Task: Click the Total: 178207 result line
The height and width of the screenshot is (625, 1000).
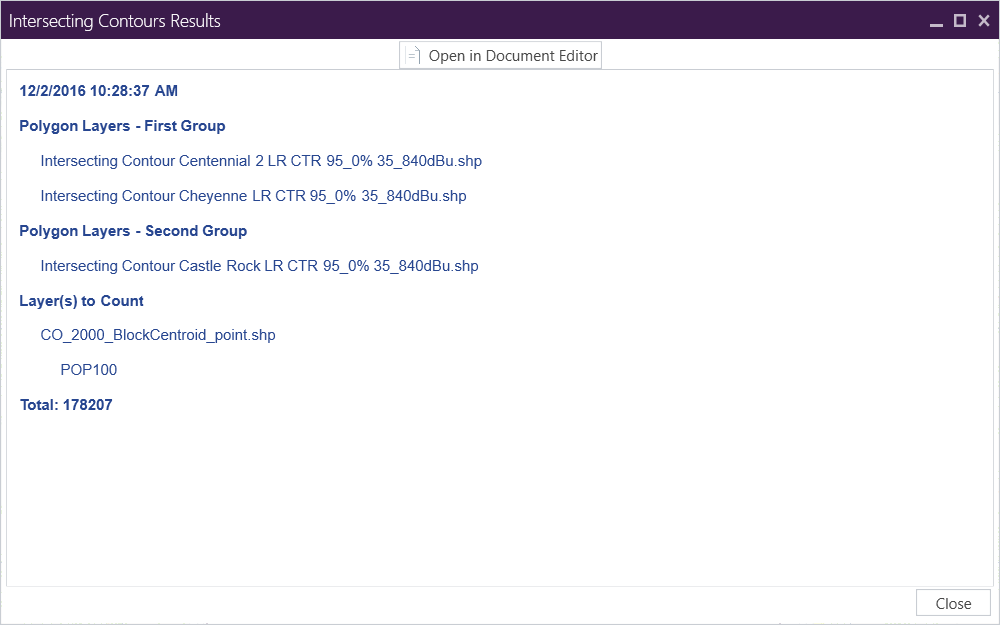Action: (x=66, y=405)
